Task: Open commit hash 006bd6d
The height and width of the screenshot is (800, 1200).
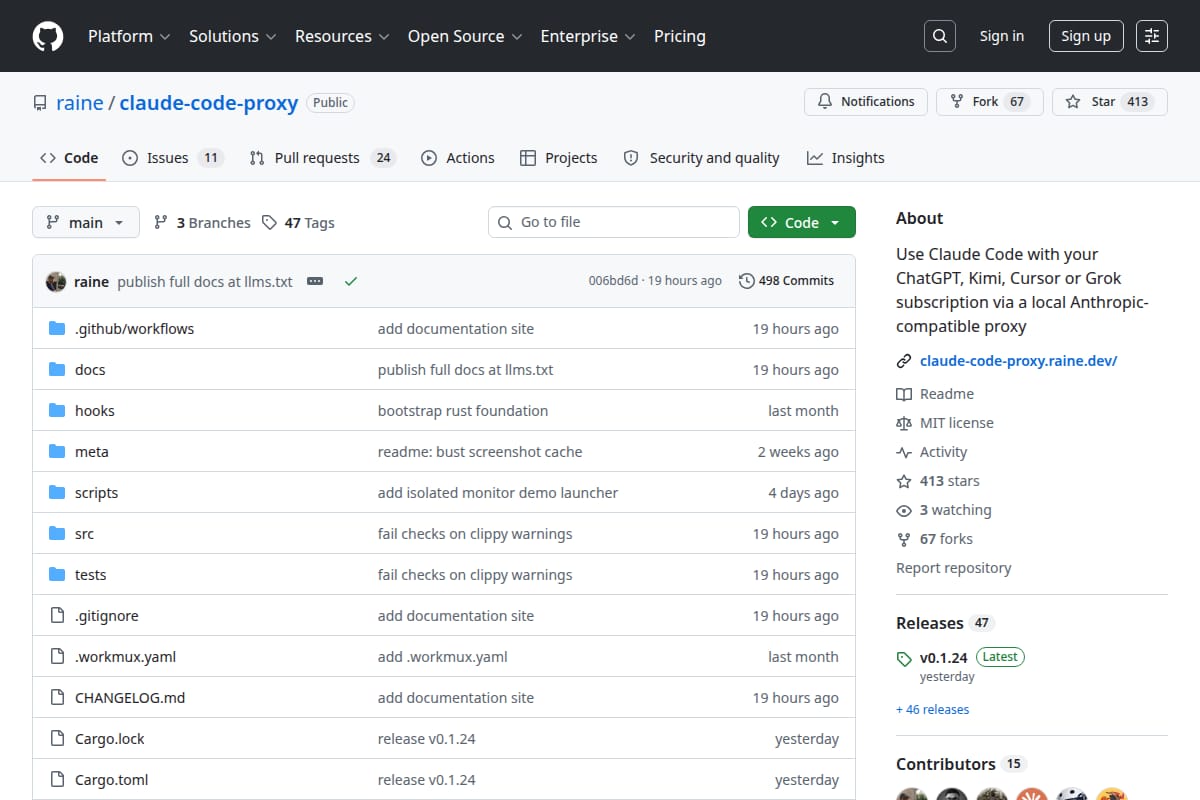Action: coord(613,281)
